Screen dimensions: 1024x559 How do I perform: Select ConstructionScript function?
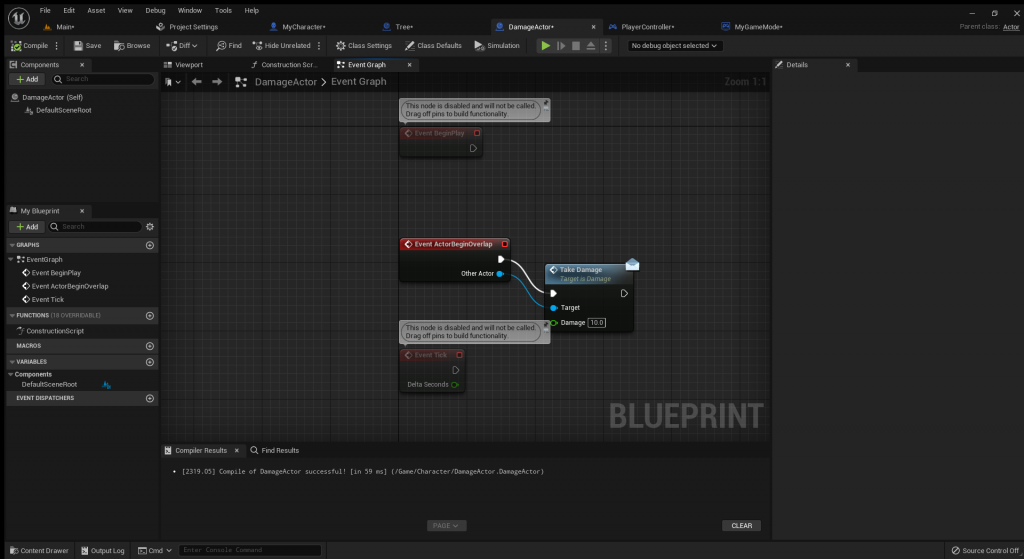tap(55, 331)
